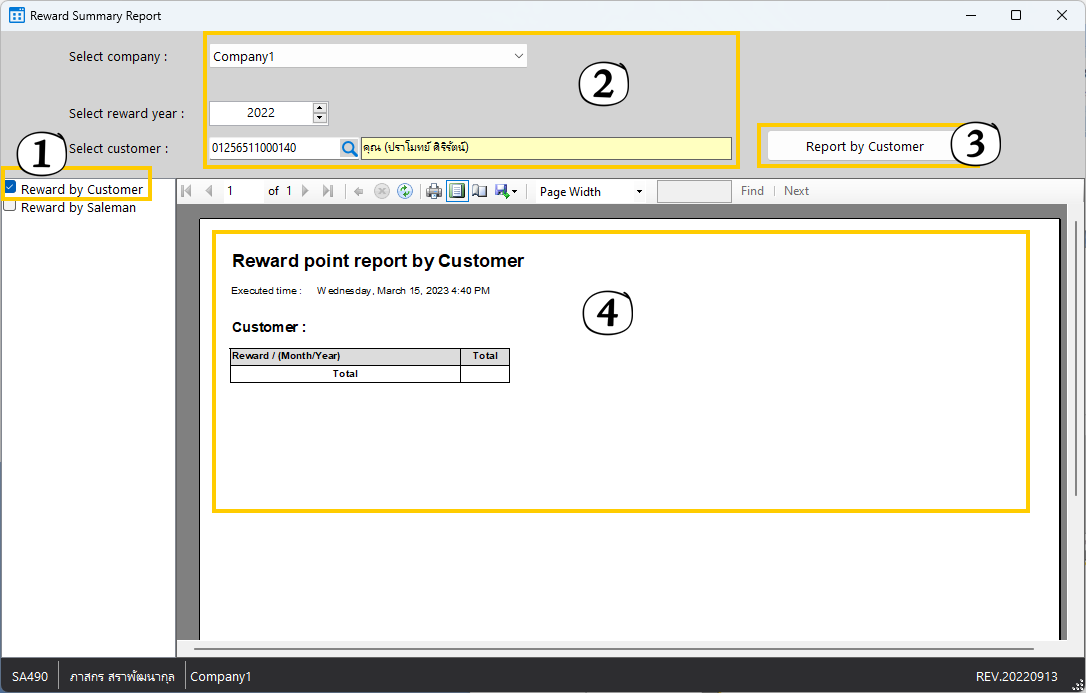Decrease reward year with down arrow

tap(320, 118)
